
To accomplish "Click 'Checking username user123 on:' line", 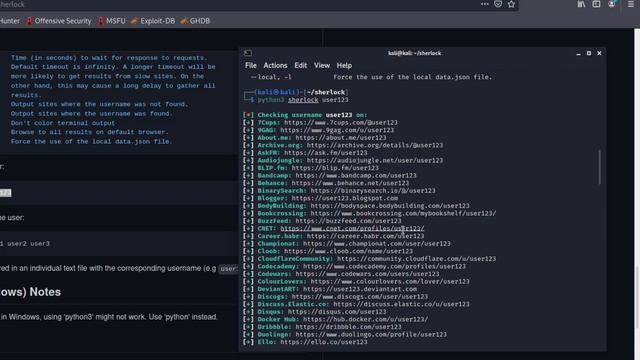I will click(x=312, y=115).
